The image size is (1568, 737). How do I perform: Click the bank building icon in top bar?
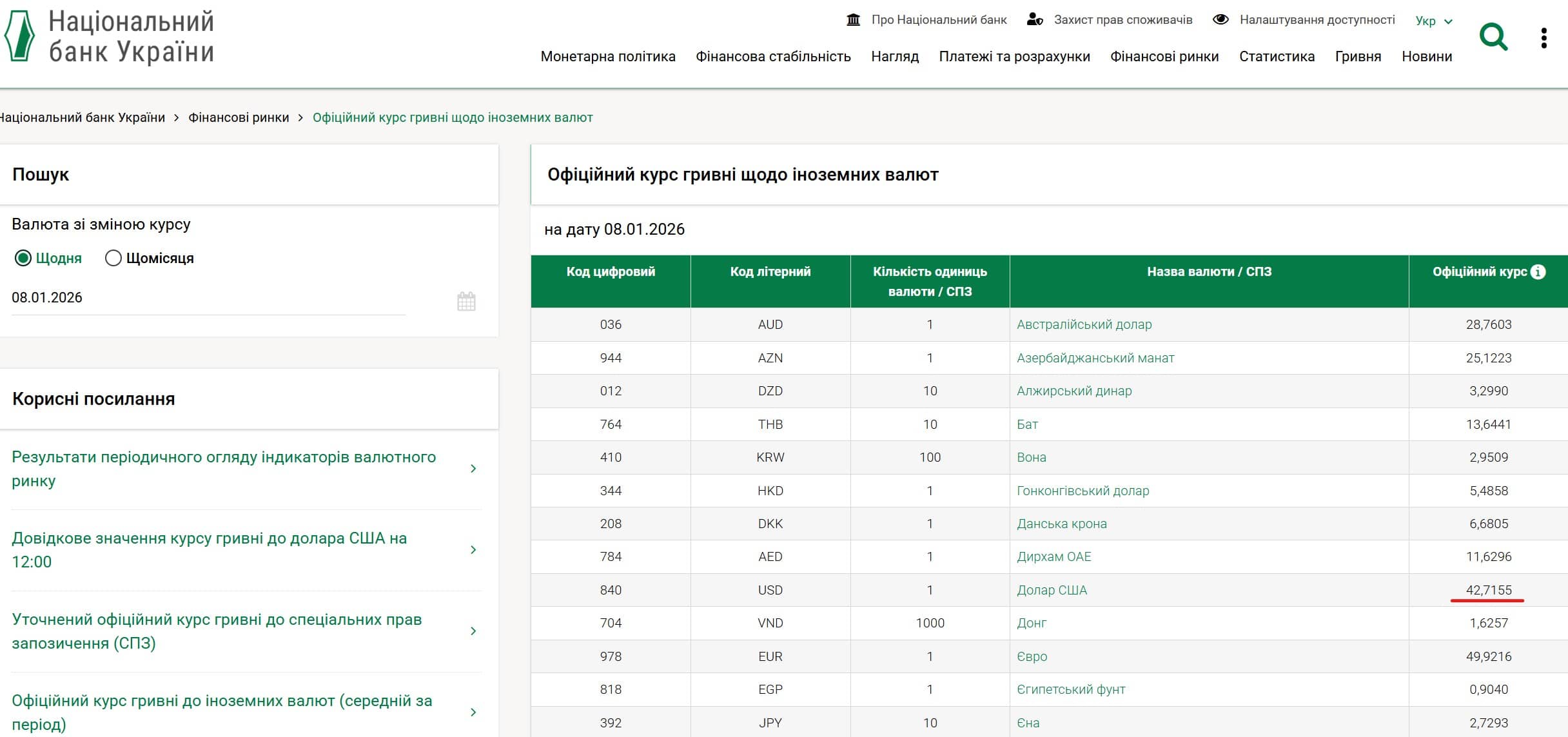(x=853, y=20)
